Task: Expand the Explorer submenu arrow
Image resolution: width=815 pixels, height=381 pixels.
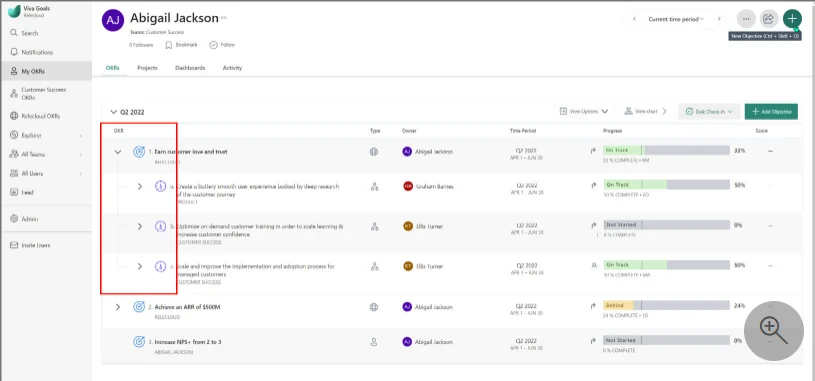Action: (x=81, y=136)
